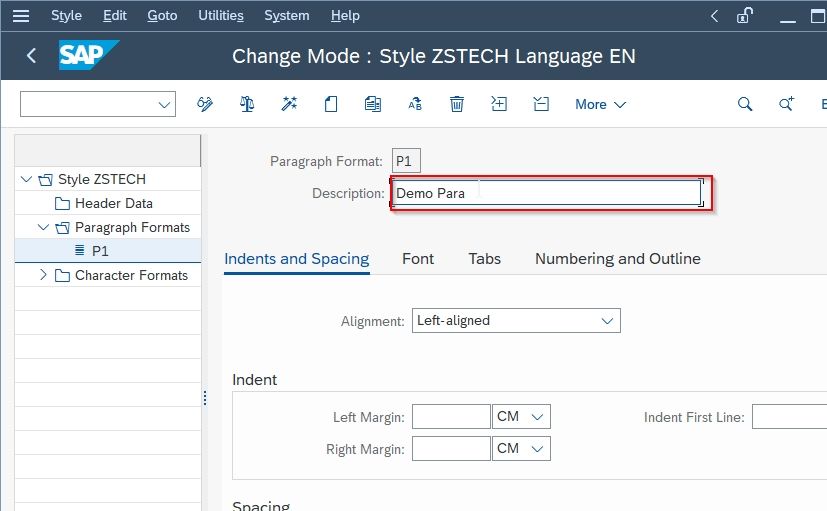Open the command field dropdown
Image resolution: width=827 pixels, height=511 pixels.
(164, 104)
